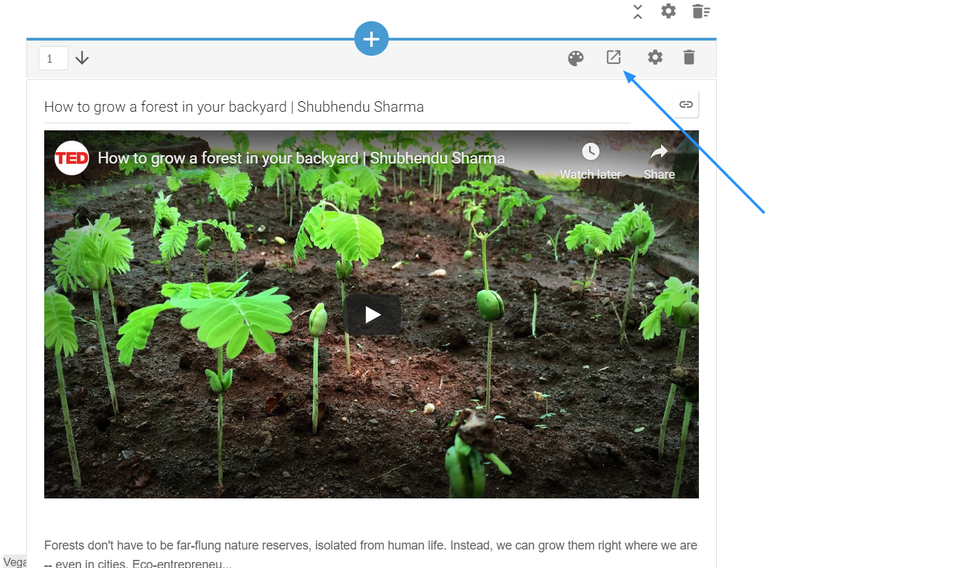Click the open in new window icon
This screenshot has width=980, height=568.
coord(614,58)
